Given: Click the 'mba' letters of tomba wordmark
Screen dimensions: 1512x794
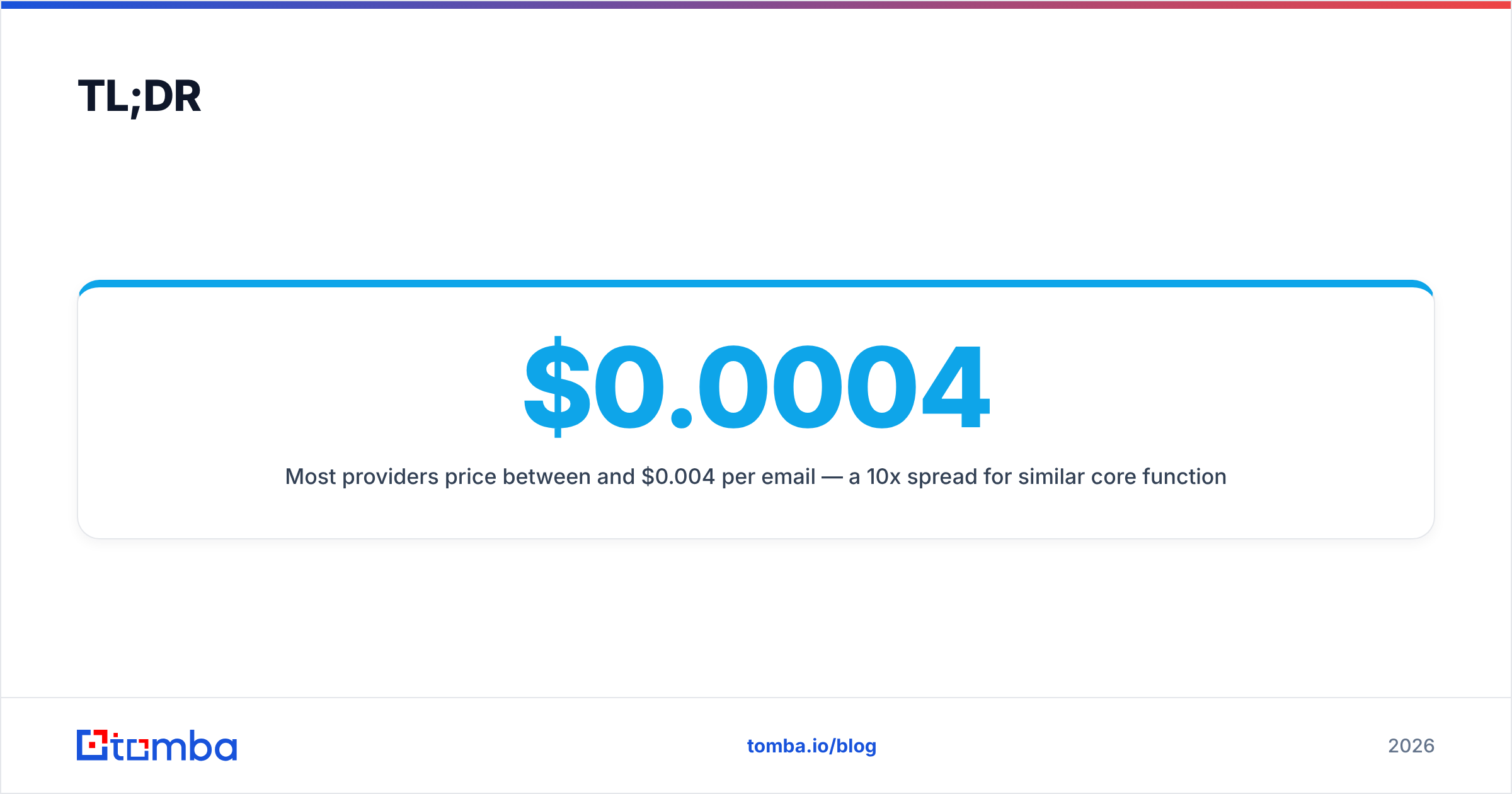Looking at the screenshot, I should [194, 745].
